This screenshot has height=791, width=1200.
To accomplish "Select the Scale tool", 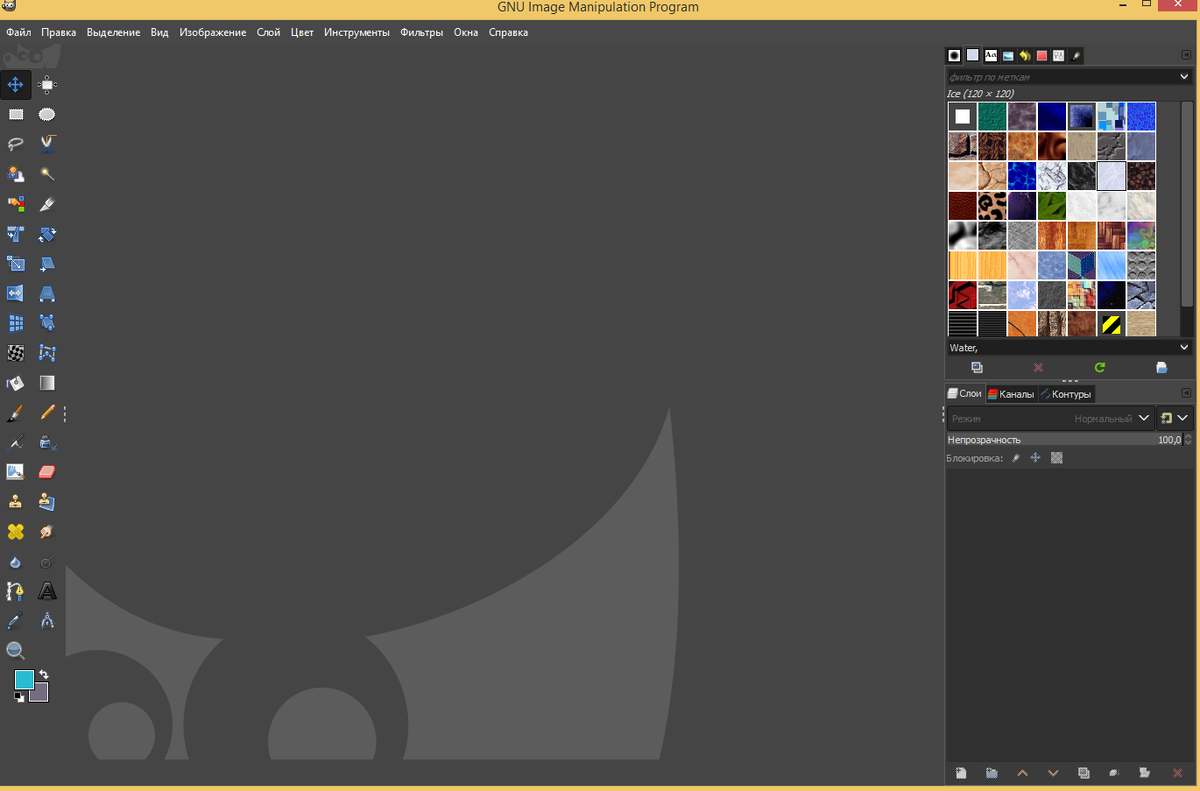I will 16,264.
